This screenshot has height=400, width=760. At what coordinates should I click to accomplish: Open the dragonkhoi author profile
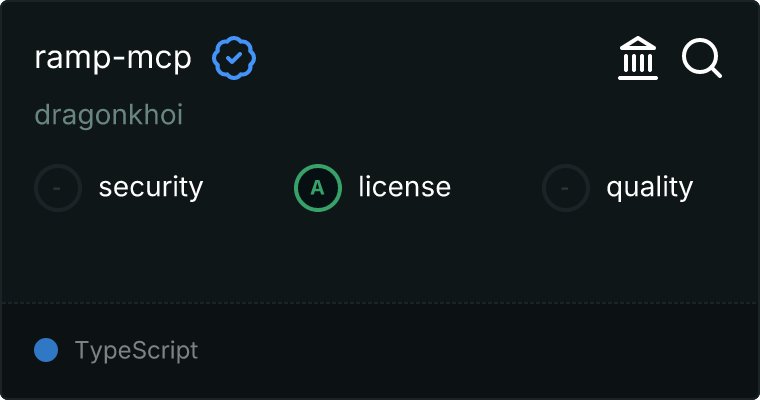click(x=108, y=115)
